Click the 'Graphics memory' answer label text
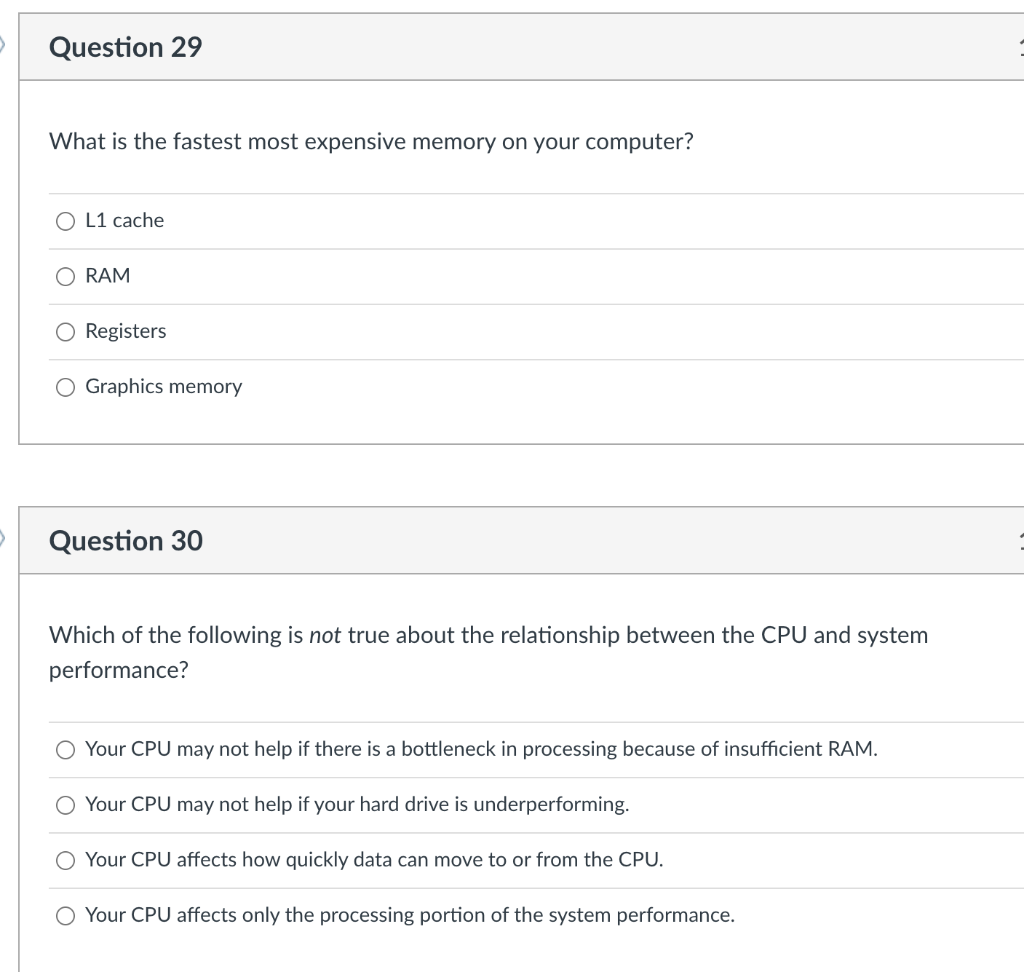 pyautogui.click(x=163, y=387)
